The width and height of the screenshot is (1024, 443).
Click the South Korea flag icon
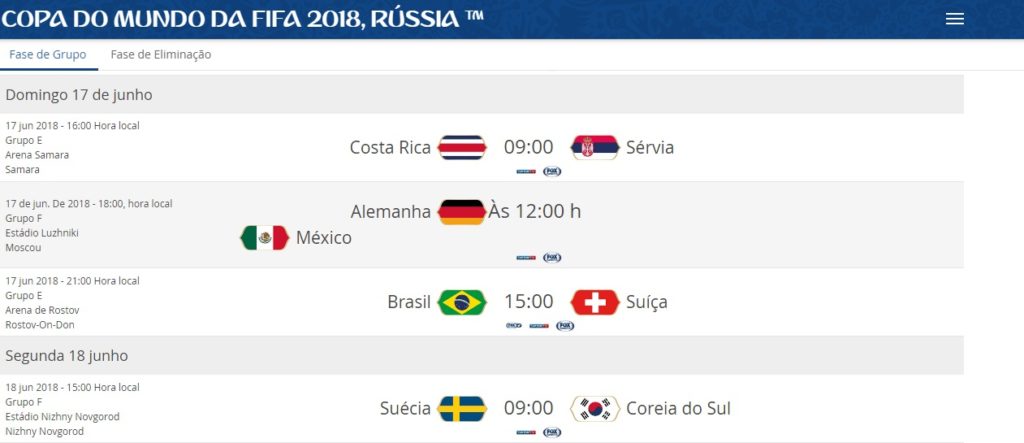pos(595,409)
